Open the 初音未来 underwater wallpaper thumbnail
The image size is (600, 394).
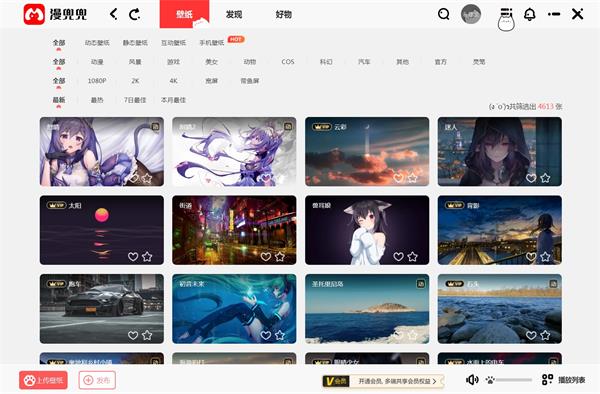(234, 309)
